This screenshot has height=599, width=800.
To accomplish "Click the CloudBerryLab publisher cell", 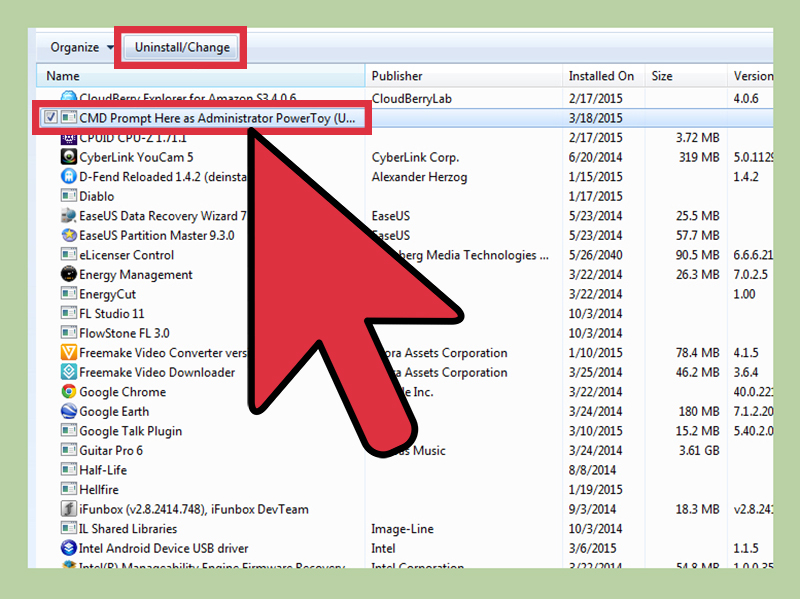I will [x=412, y=99].
